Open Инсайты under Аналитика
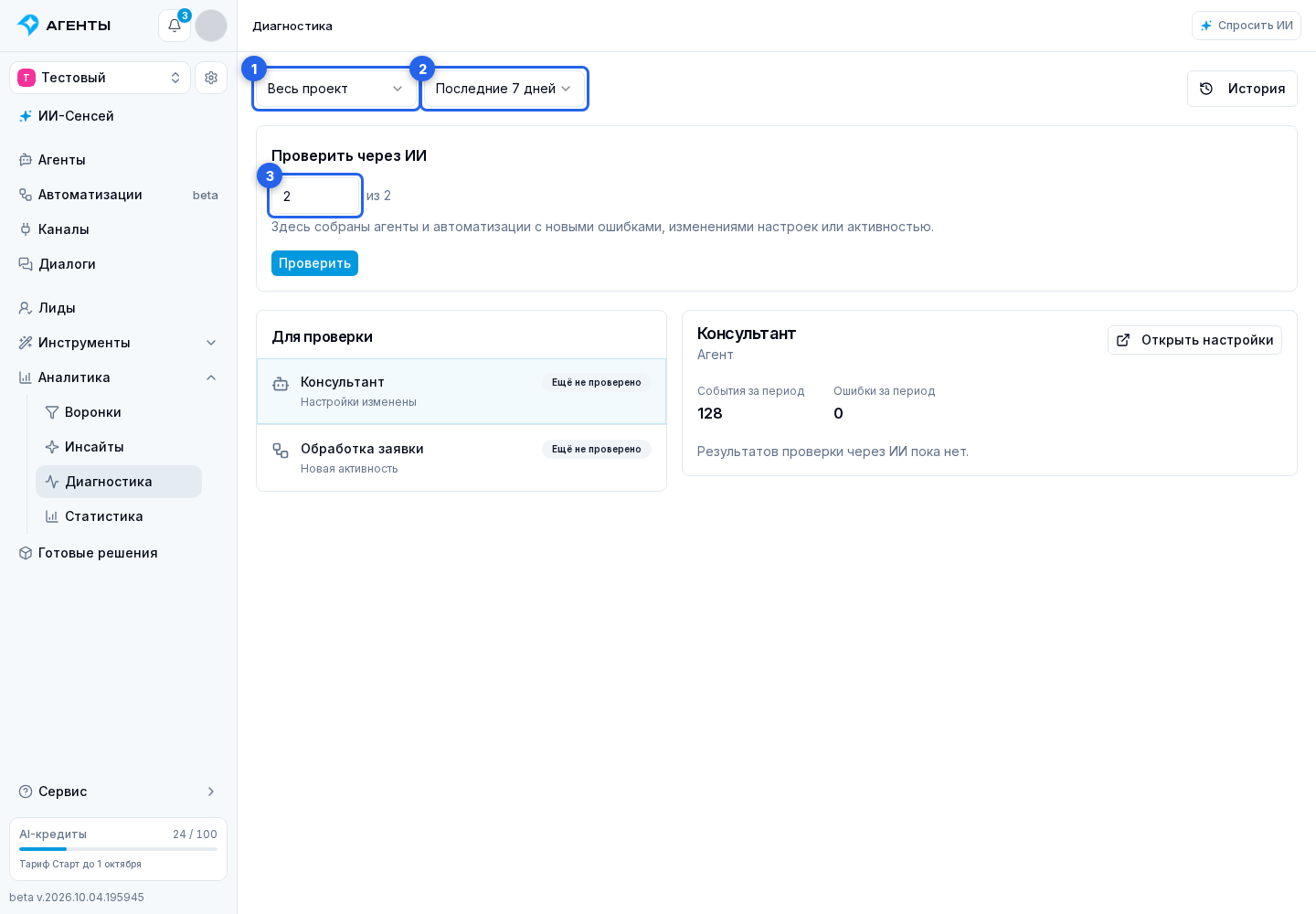The height and width of the screenshot is (914, 1316). pos(119,447)
